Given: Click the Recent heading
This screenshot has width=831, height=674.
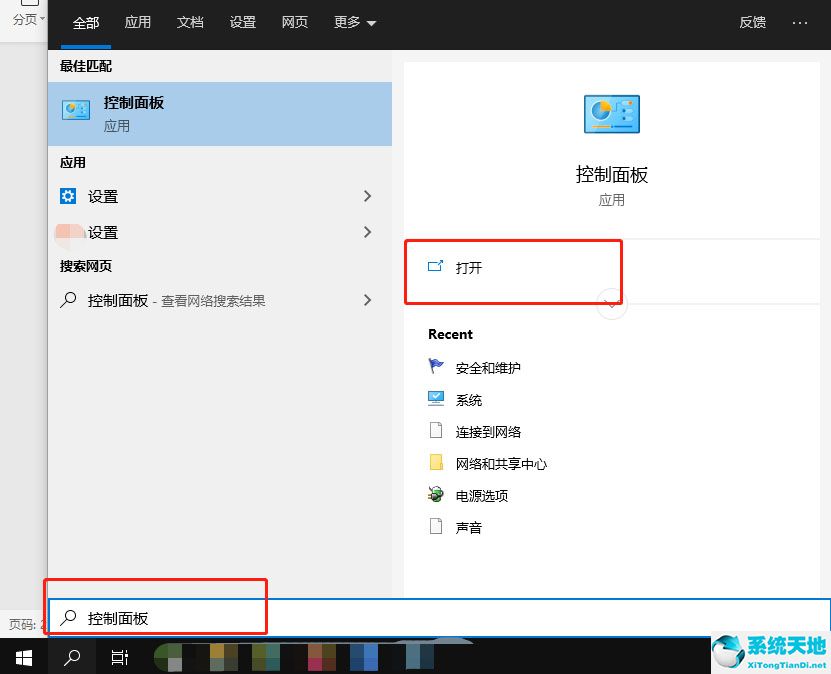Looking at the screenshot, I should [x=450, y=334].
